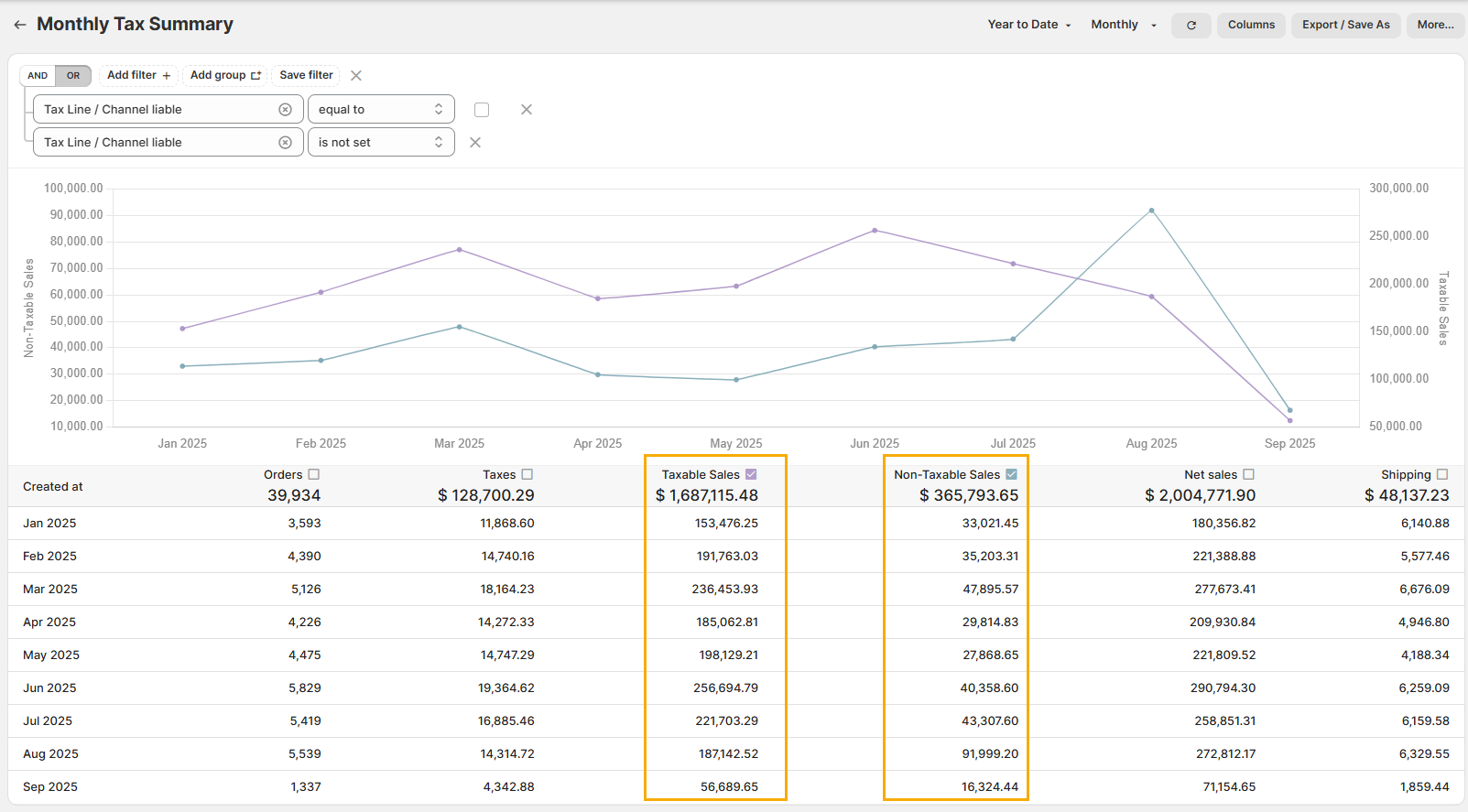Screen dimensions: 1468x812
Task: Click the back arrow beside Monthly Tax Summary
Action: (19, 25)
